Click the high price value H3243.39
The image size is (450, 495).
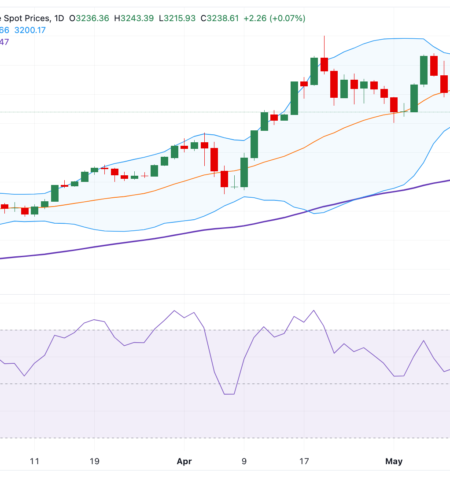coord(134,18)
